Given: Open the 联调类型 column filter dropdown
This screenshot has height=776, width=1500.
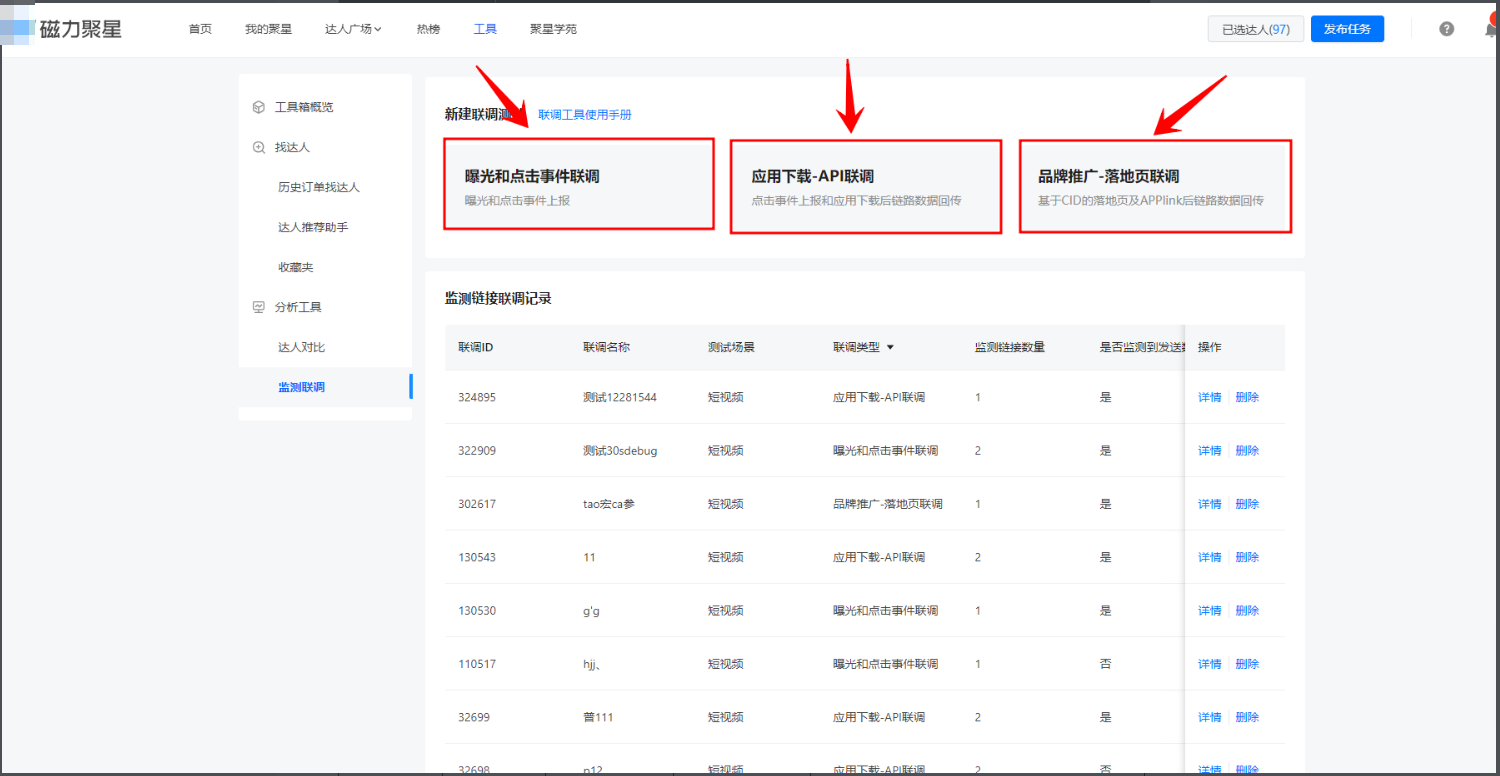Looking at the screenshot, I should pyautogui.click(x=890, y=348).
